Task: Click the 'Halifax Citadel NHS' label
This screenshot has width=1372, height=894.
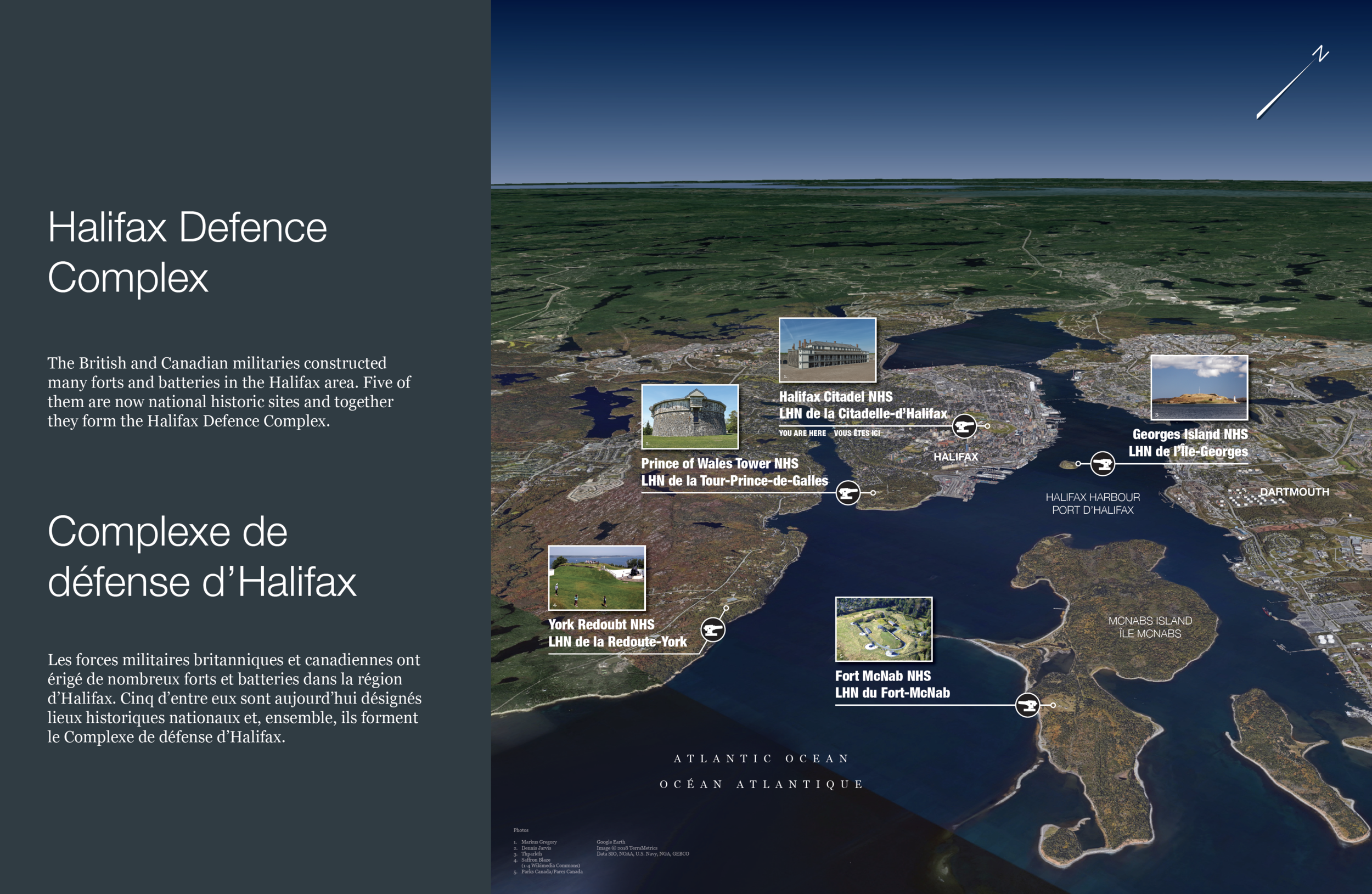Action: point(836,397)
